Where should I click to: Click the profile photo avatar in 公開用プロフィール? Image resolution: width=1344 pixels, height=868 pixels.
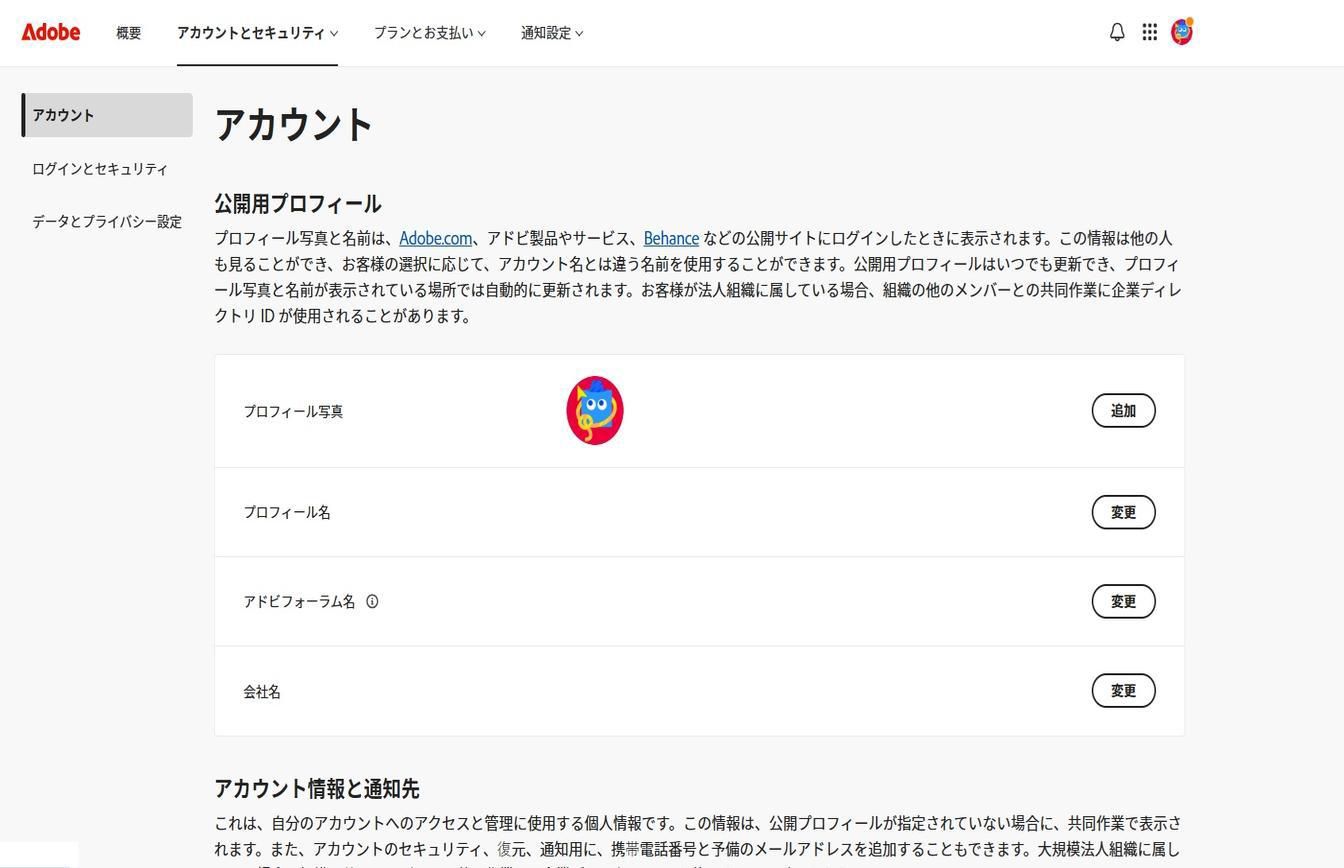[x=595, y=410]
